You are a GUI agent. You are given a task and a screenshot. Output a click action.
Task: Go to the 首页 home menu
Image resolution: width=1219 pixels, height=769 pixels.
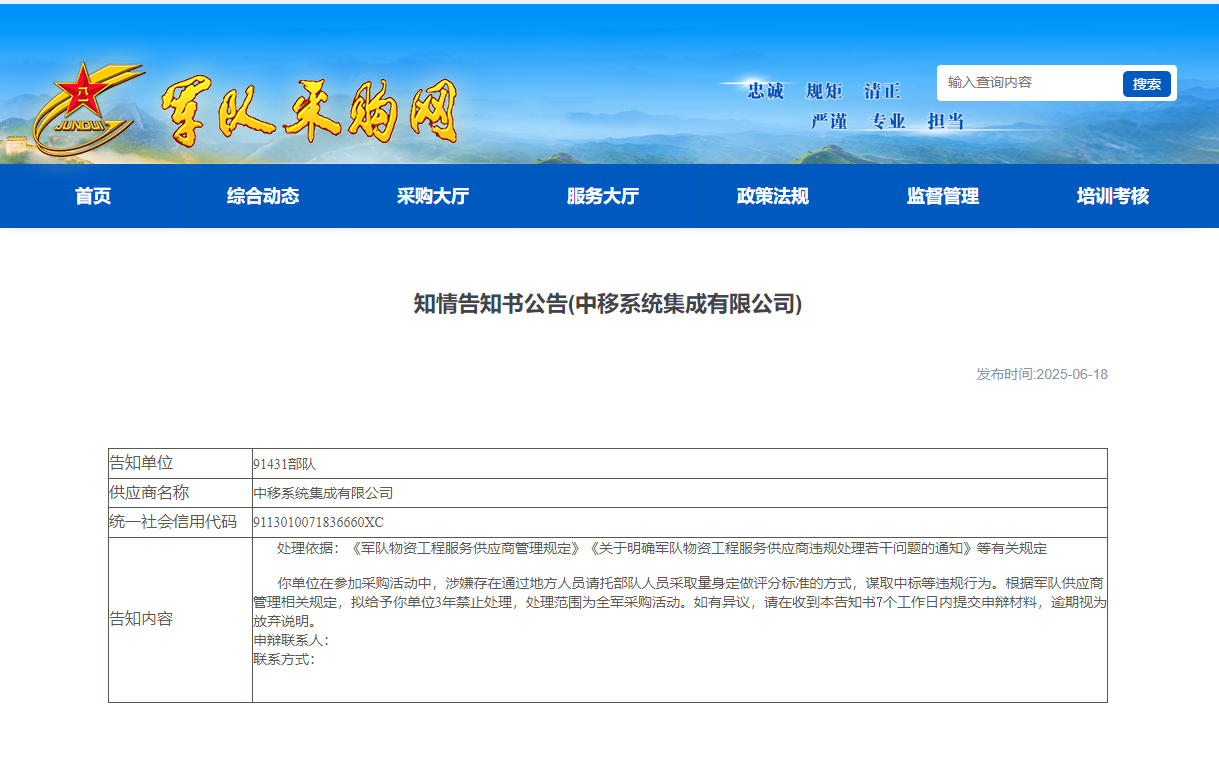pos(93,196)
